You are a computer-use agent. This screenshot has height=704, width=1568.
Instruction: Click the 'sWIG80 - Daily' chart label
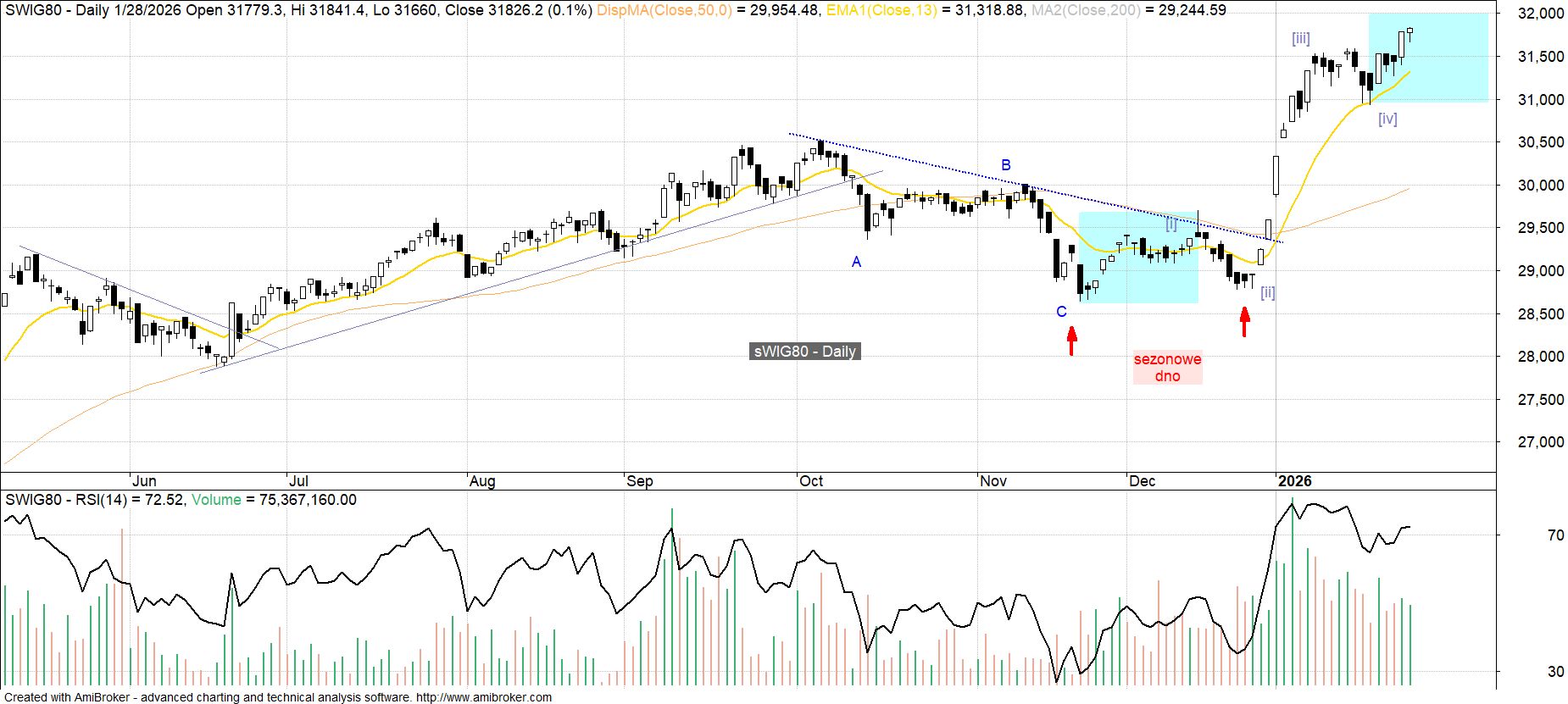pos(804,352)
